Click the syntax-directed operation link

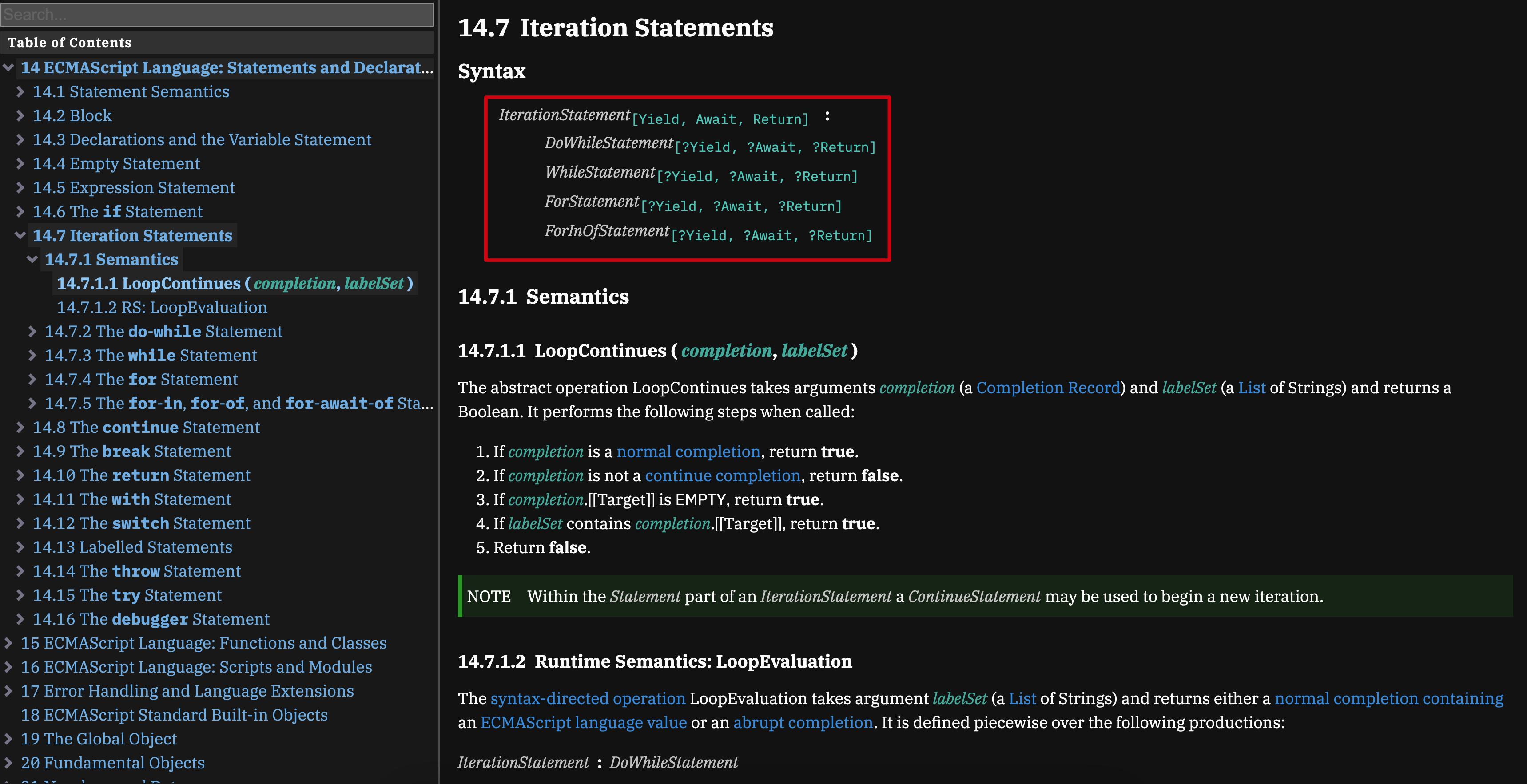(x=588, y=698)
